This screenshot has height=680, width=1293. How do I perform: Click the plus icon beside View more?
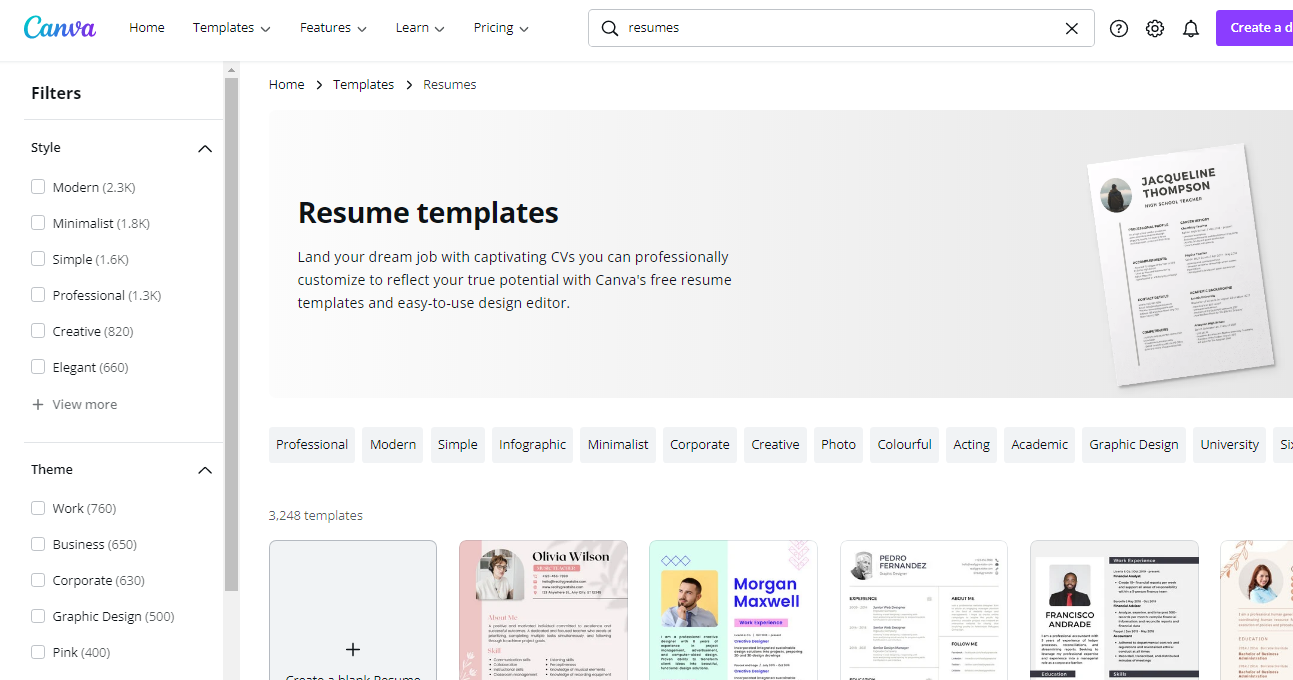click(38, 404)
